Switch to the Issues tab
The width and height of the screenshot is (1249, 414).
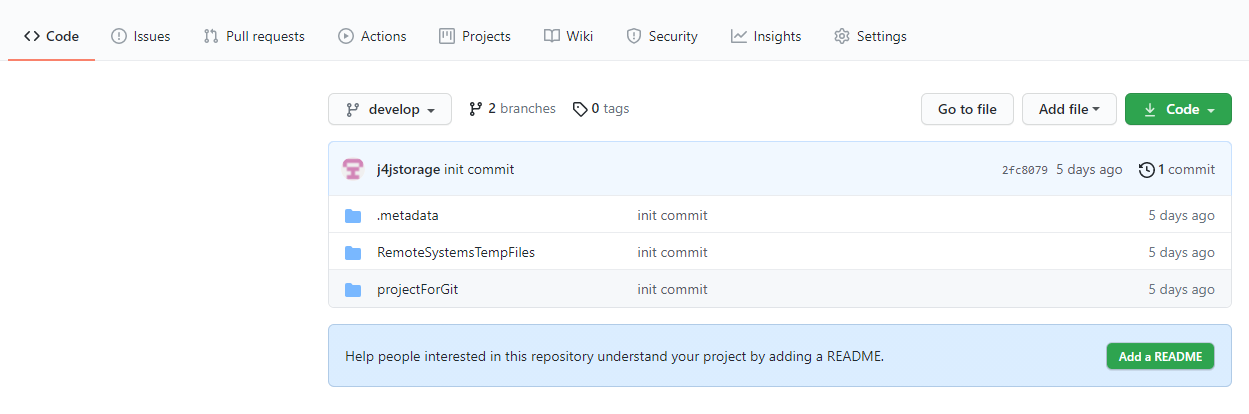coord(140,36)
